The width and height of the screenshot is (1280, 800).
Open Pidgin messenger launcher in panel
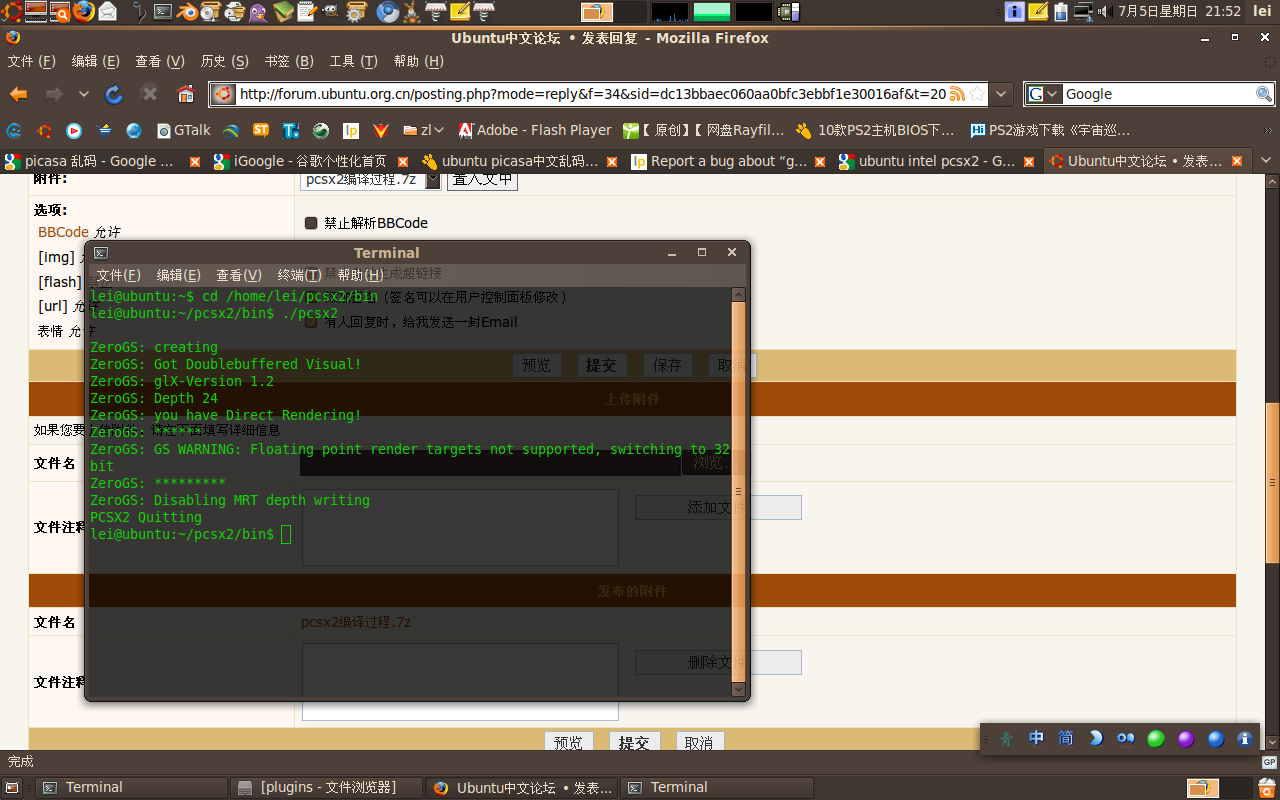[258, 12]
